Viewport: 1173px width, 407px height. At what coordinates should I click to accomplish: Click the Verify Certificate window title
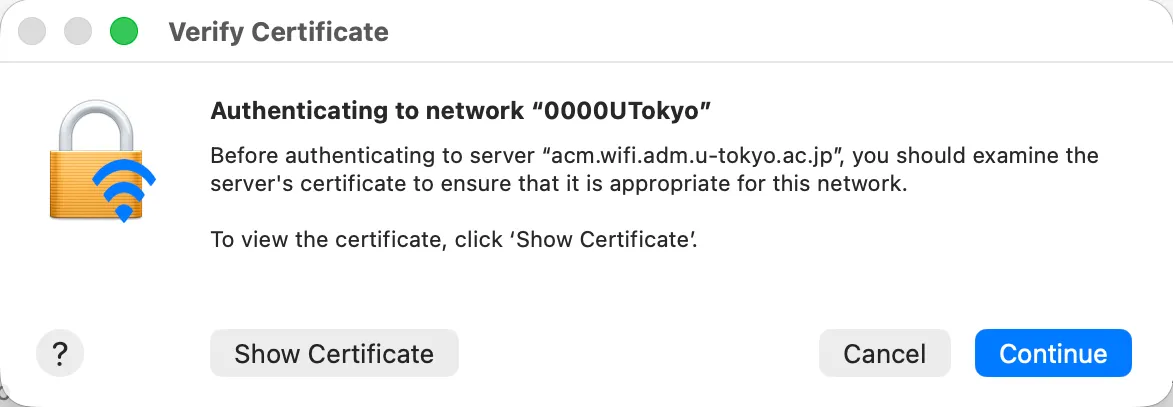click(x=278, y=32)
